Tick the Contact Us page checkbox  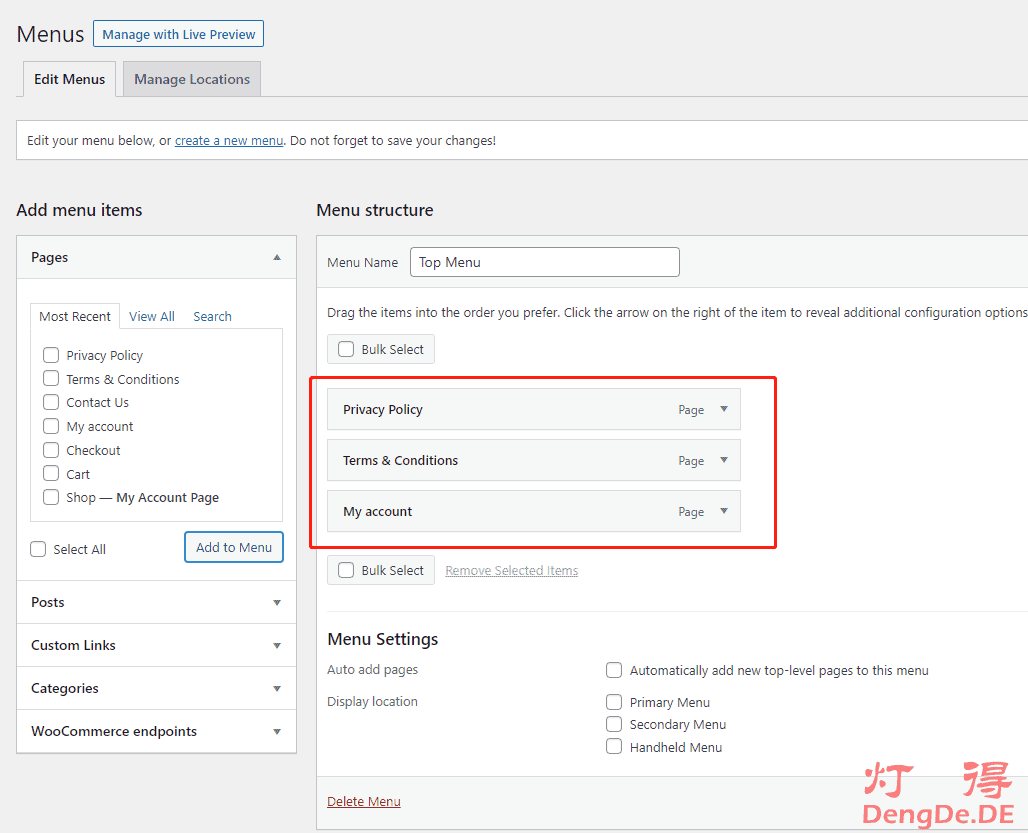(51, 402)
